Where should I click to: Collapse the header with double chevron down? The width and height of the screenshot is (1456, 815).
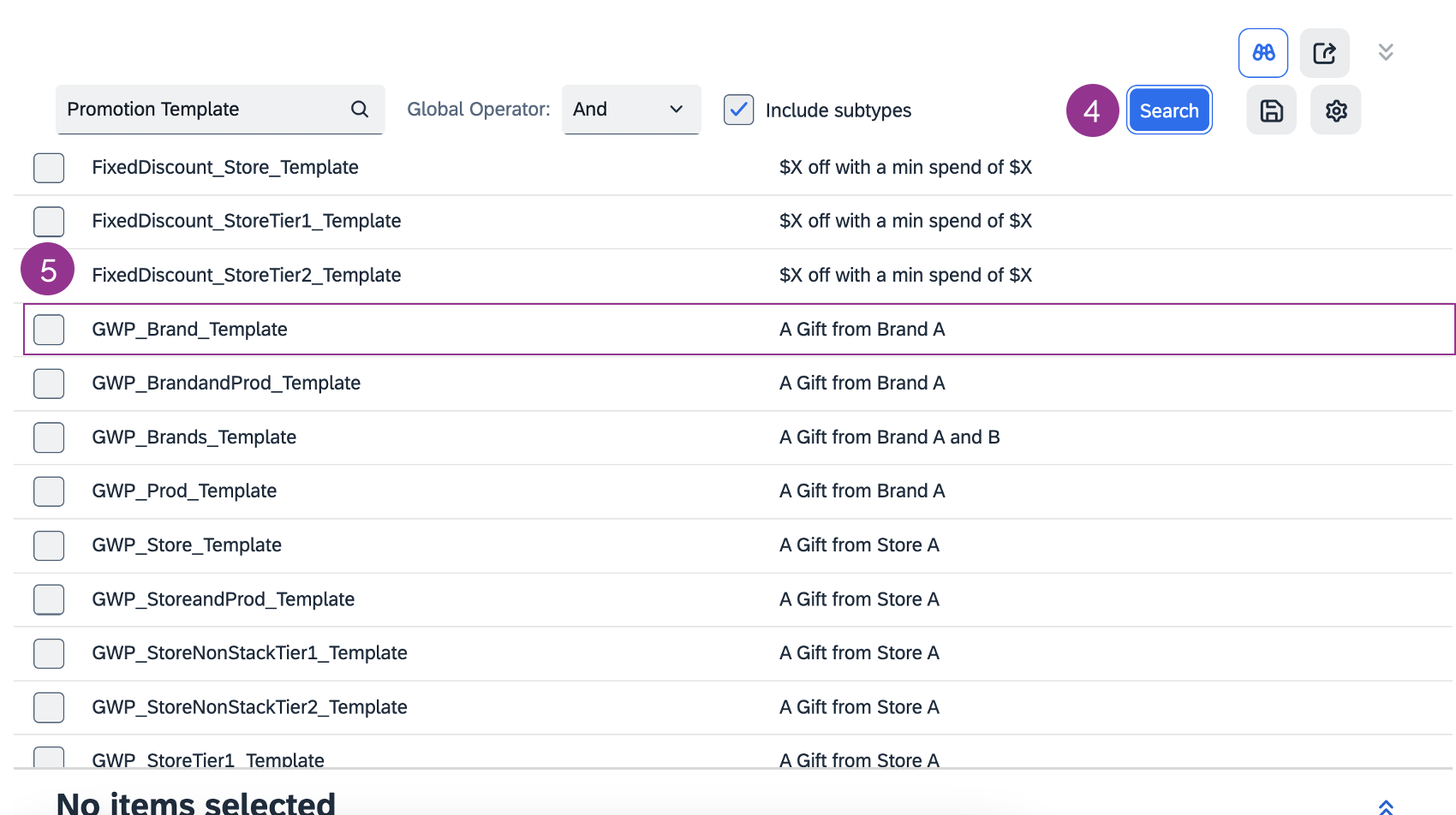[x=1385, y=52]
